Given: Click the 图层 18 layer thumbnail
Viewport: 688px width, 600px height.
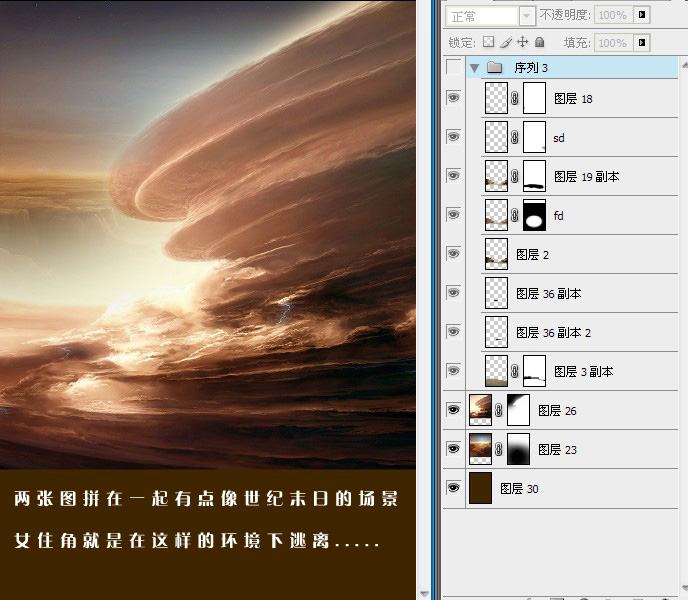Looking at the screenshot, I should point(496,98).
